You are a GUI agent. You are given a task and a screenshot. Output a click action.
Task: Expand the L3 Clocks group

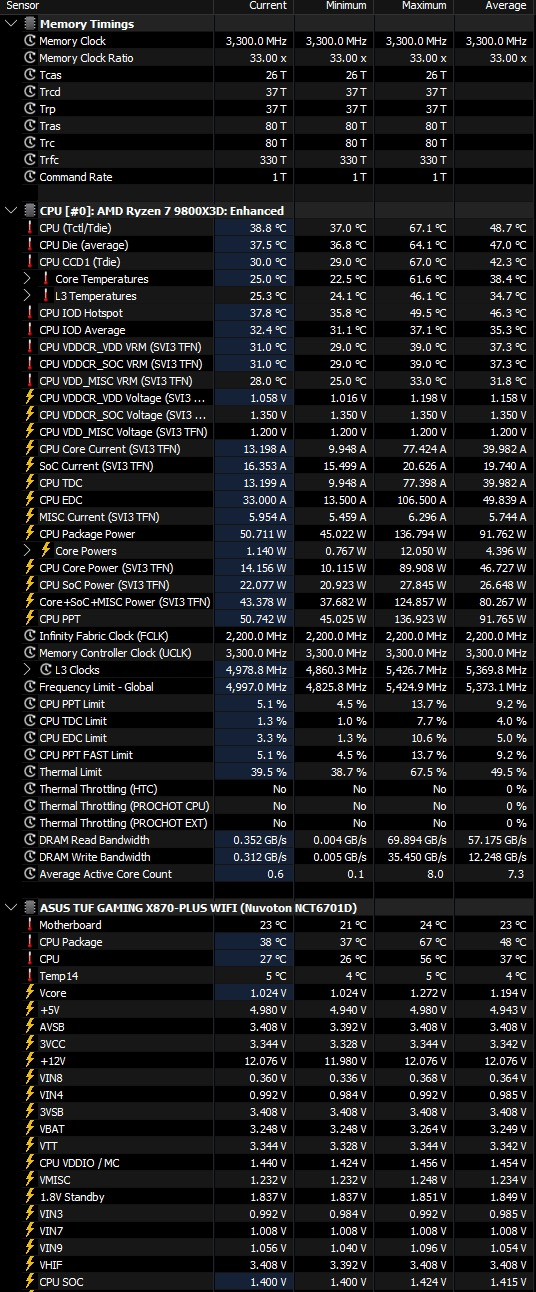coord(27,670)
